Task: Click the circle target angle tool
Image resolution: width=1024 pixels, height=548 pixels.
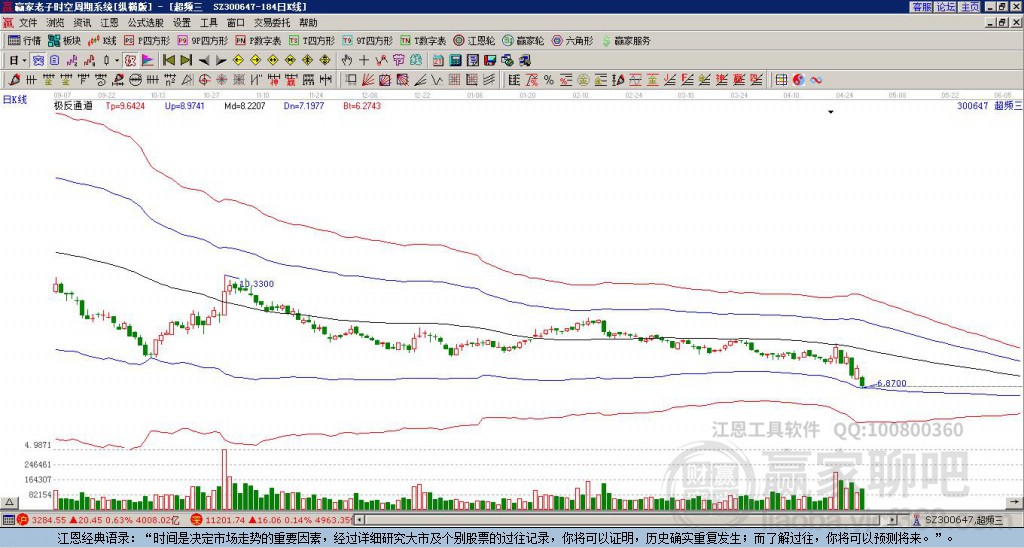Action: [x=204, y=80]
